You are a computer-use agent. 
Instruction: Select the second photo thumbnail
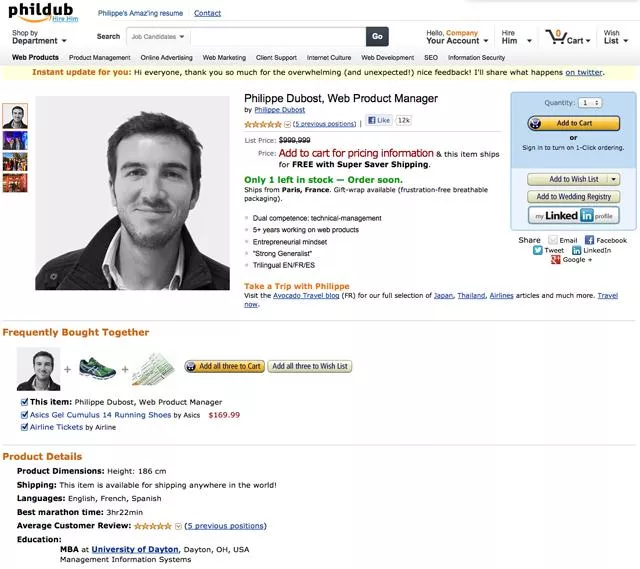(15, 140)
